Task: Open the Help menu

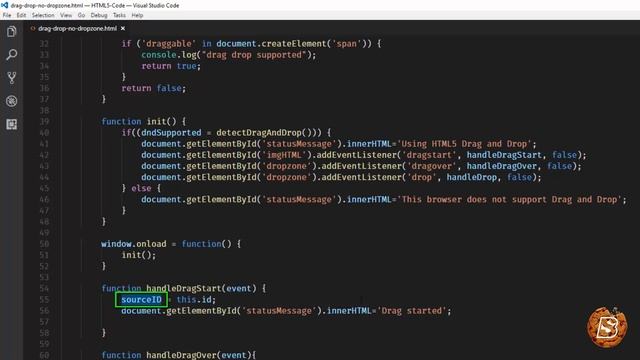Action: [x=137, y=15]
